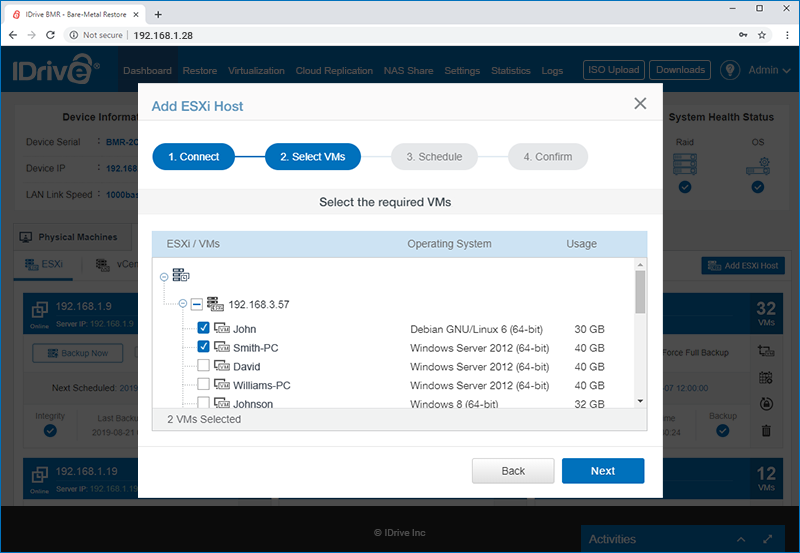The width and height of the screenshot is (800, 553).
Task: Click the 192.168.3.57 ESXi host icon
Action: (x=215, y=304)
